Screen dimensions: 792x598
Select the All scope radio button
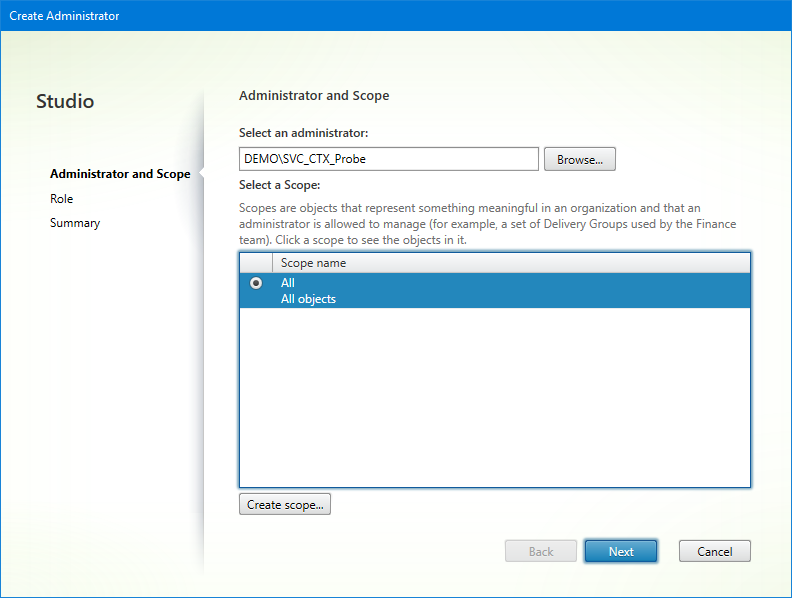[x=256, y=284]
